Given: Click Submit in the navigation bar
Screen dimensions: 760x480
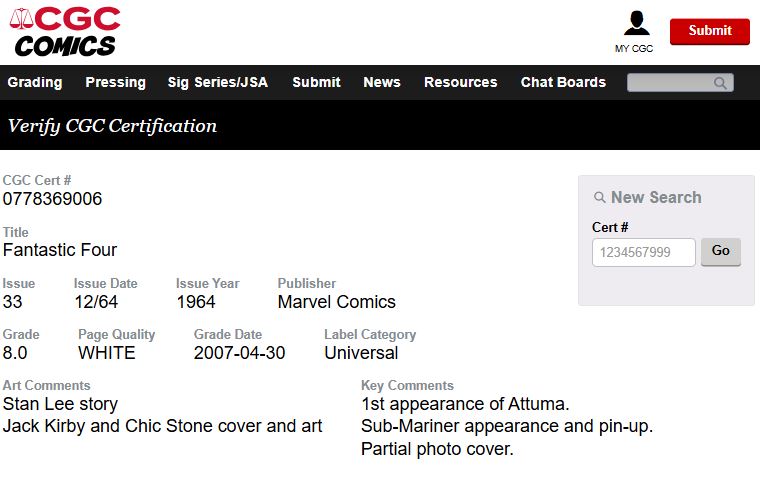Looking at the screenshot, I should point(316,82).
